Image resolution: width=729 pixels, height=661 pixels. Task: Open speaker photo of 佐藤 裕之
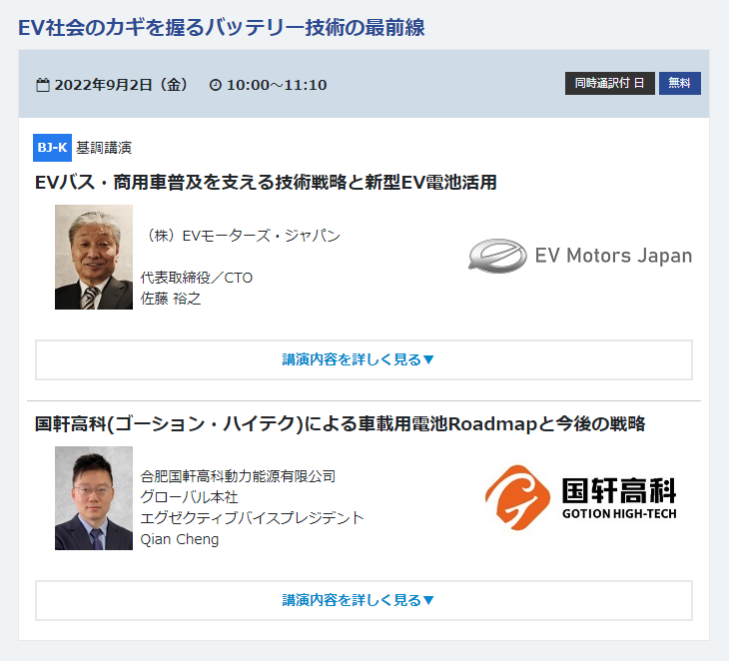(x=94, y=257)
